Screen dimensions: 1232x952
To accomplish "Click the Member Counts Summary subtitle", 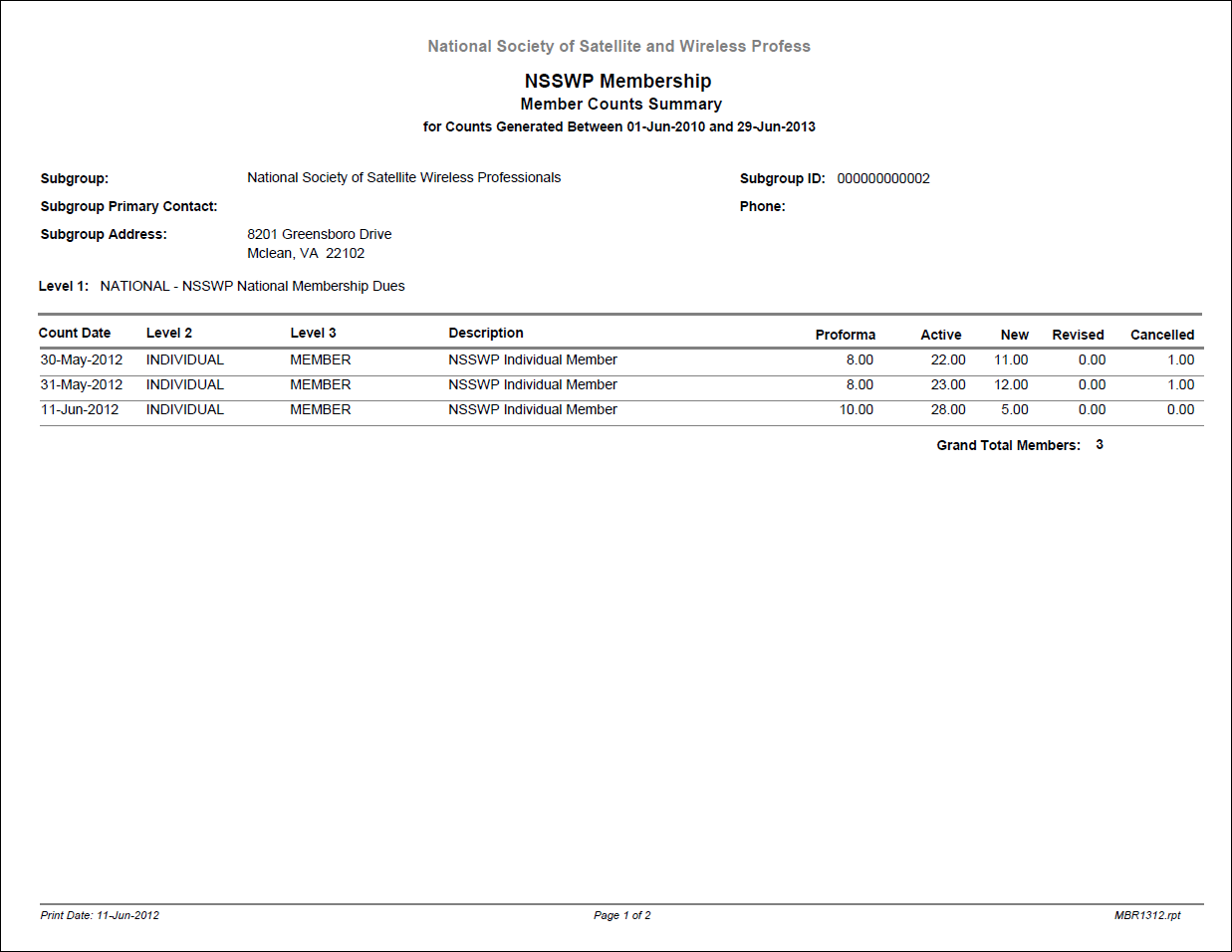I will point(620,105).
